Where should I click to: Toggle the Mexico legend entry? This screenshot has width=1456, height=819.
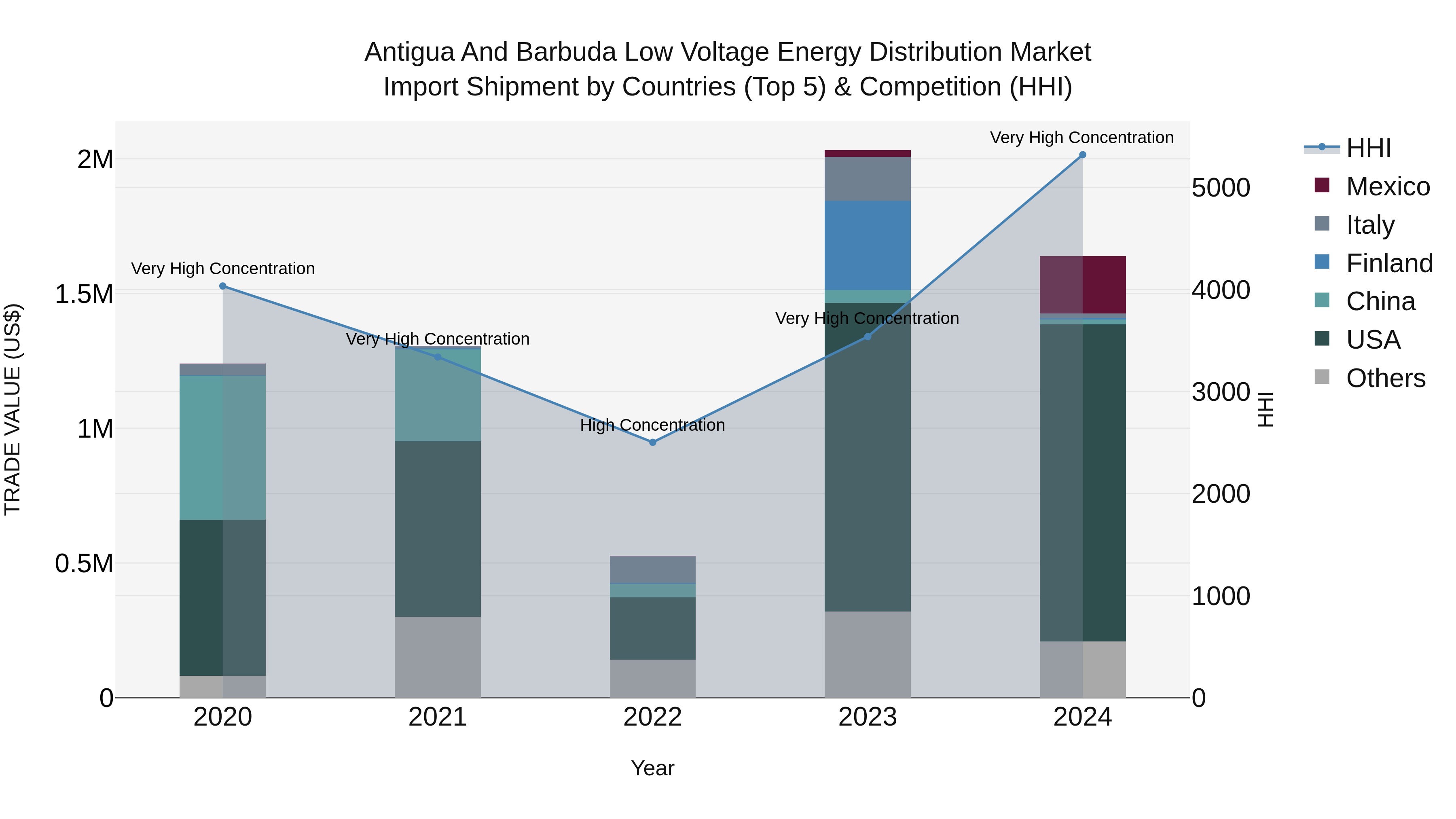pyautogui.click(x=1373, y=186)
